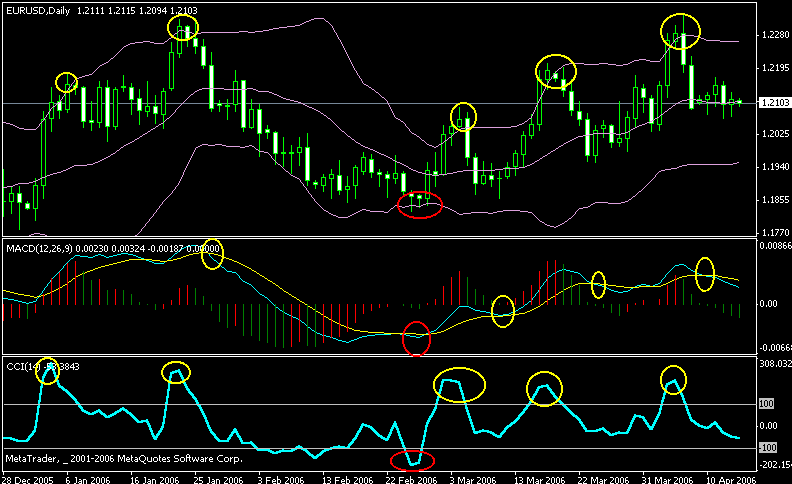
Task: Click the EURUSD,Daily chart title label
Action: (x=38, y=11)
